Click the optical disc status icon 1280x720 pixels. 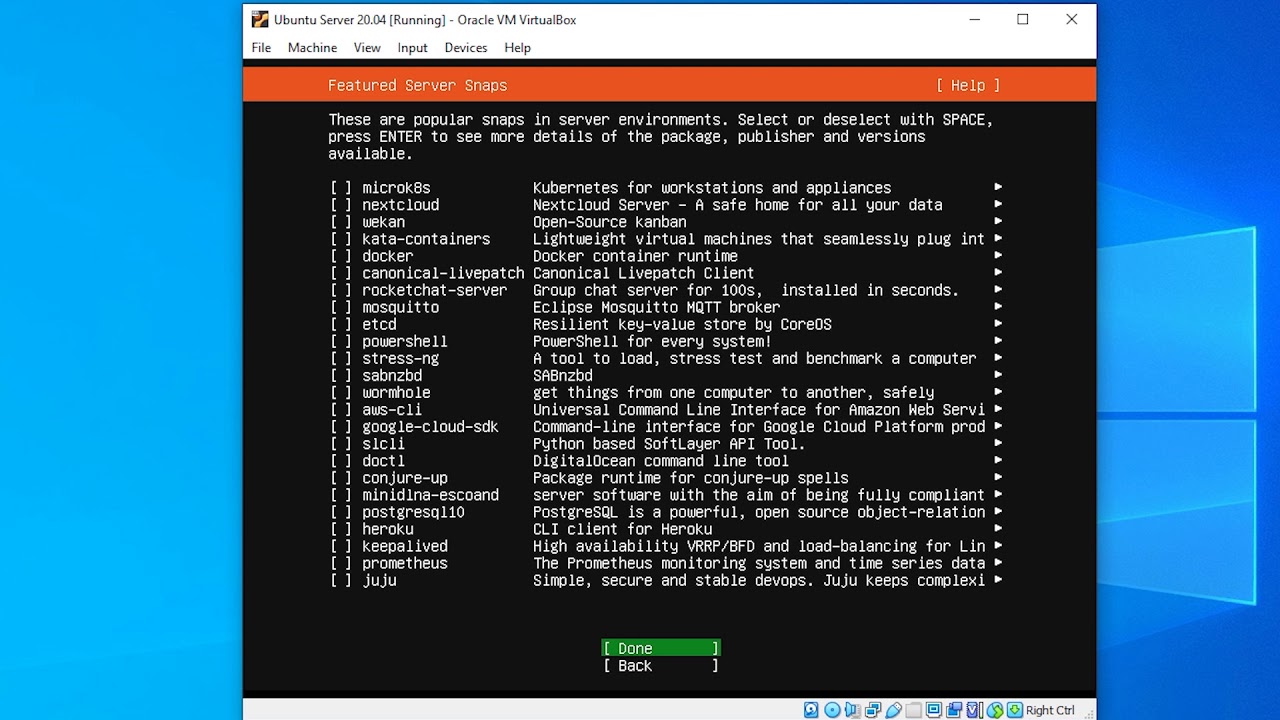pyautogui.click(x=832, y=710)
